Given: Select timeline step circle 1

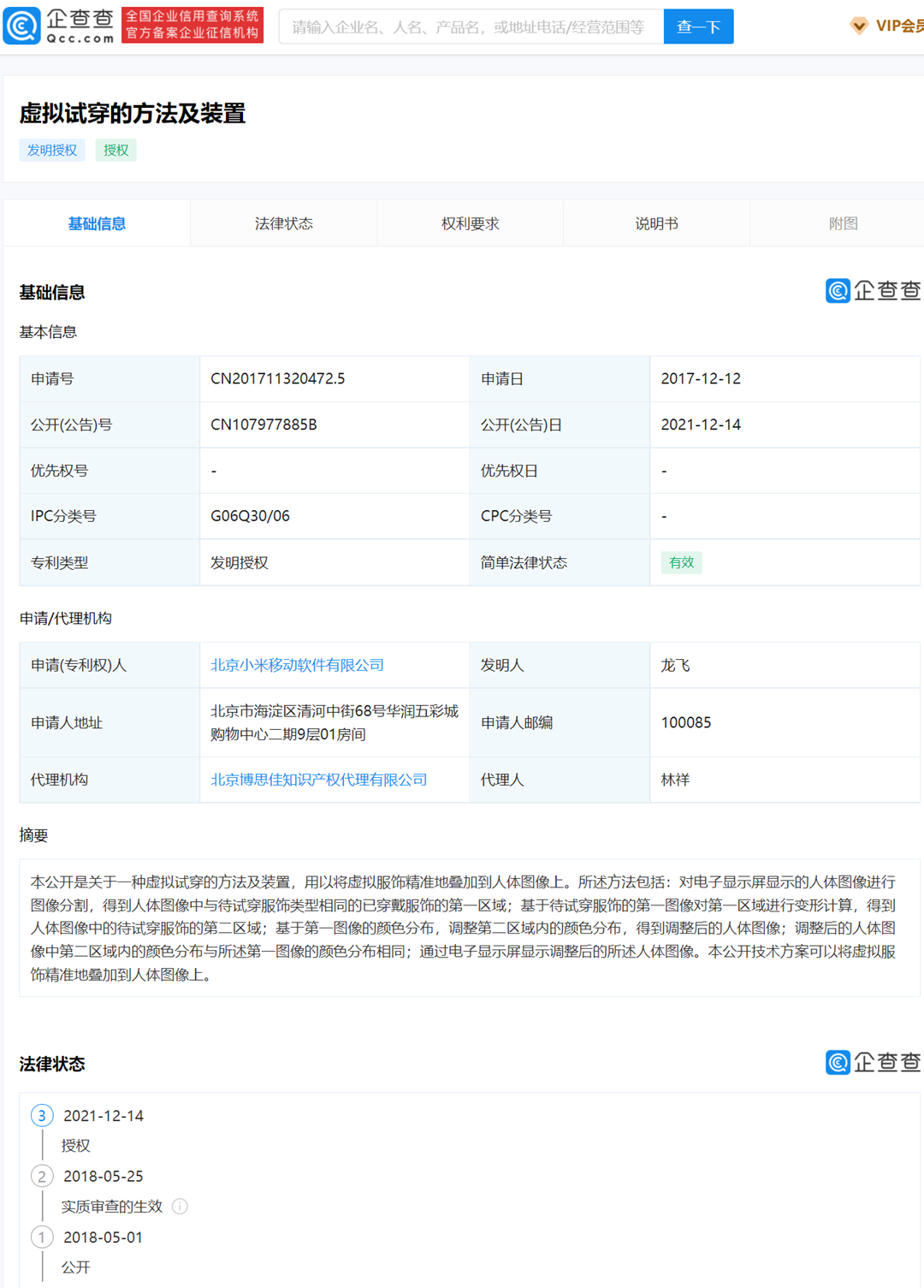Looking at the screenshot, I should pos(42,1237).
